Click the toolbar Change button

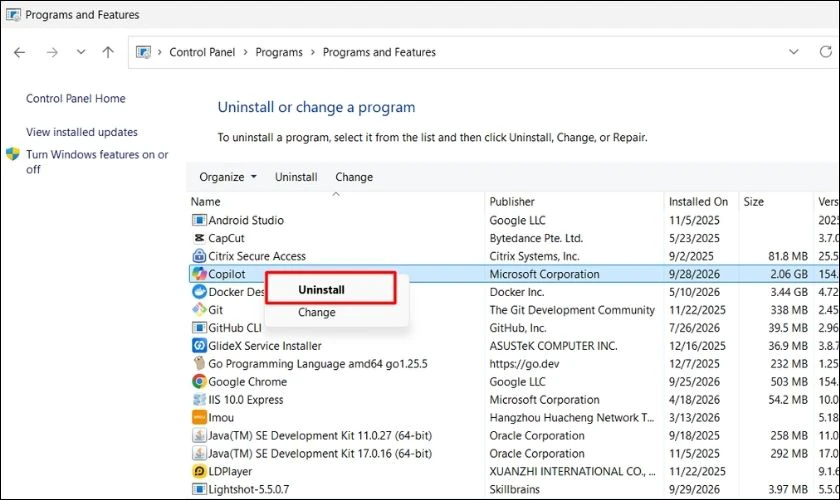point(354,177)
